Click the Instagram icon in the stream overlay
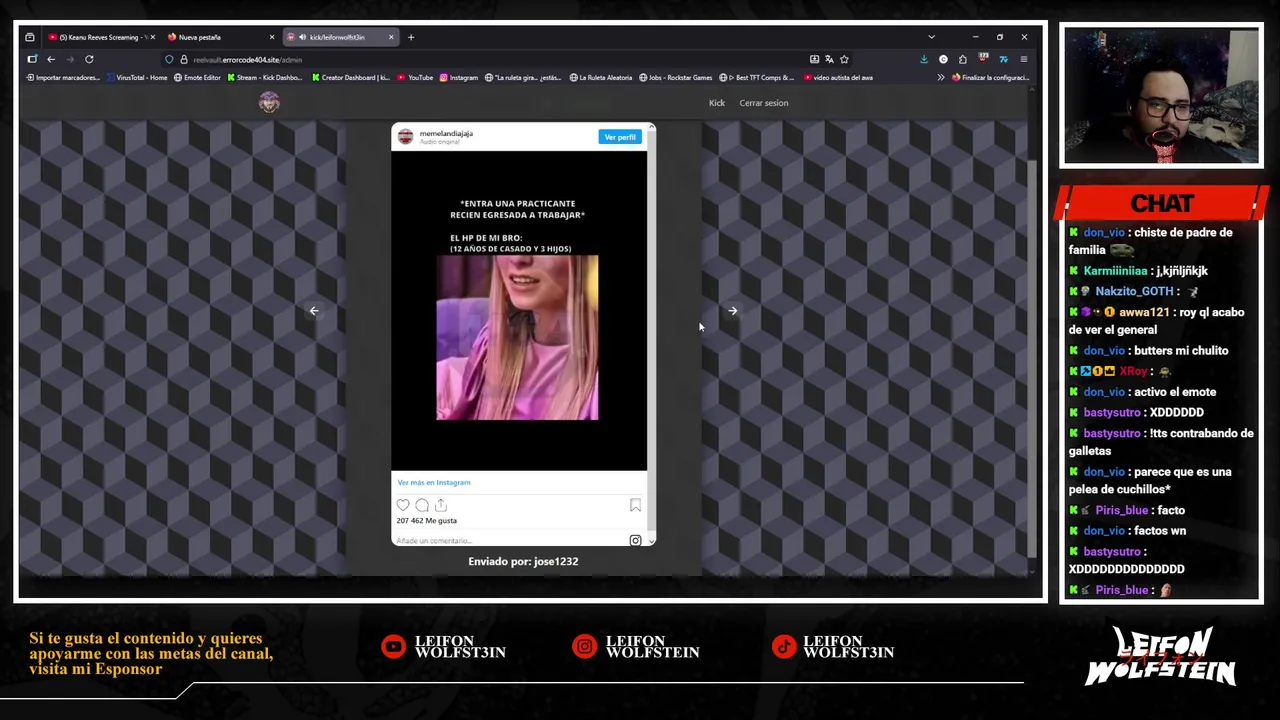Image resolution: width=1280 pixels, height=720 pixels. 584,647
